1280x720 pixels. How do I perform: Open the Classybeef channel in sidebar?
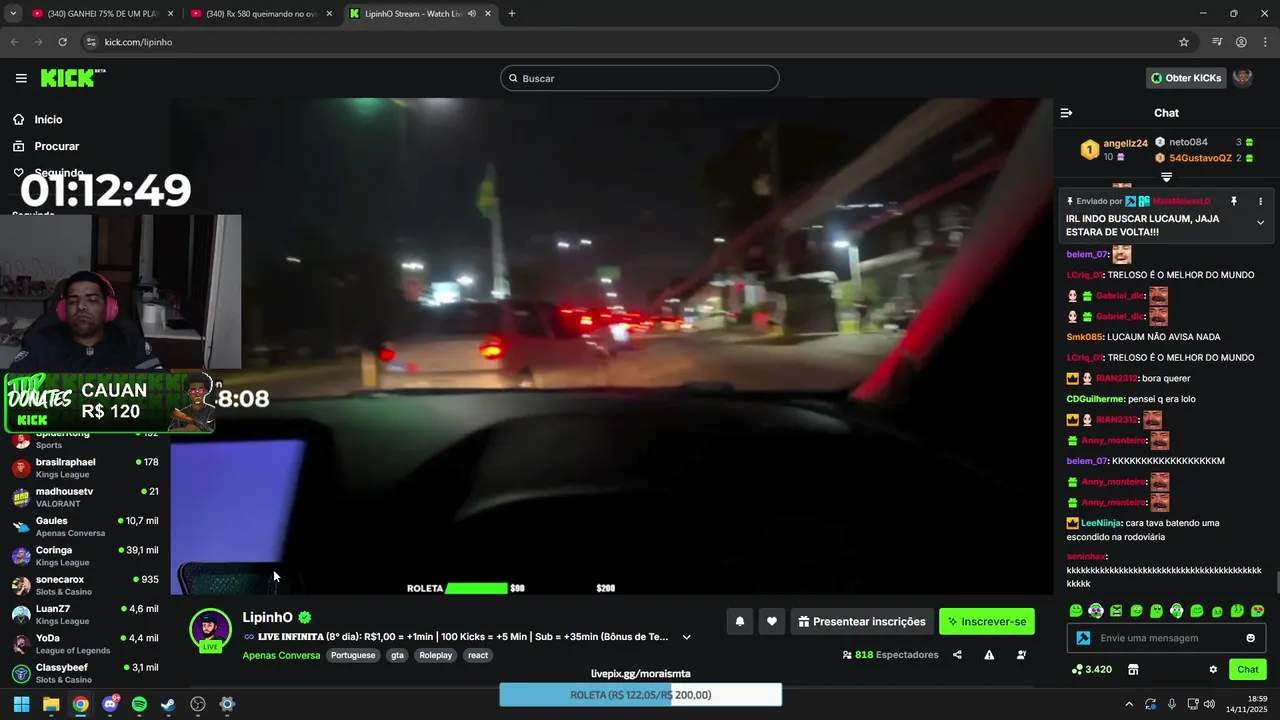tap(85, 672)
